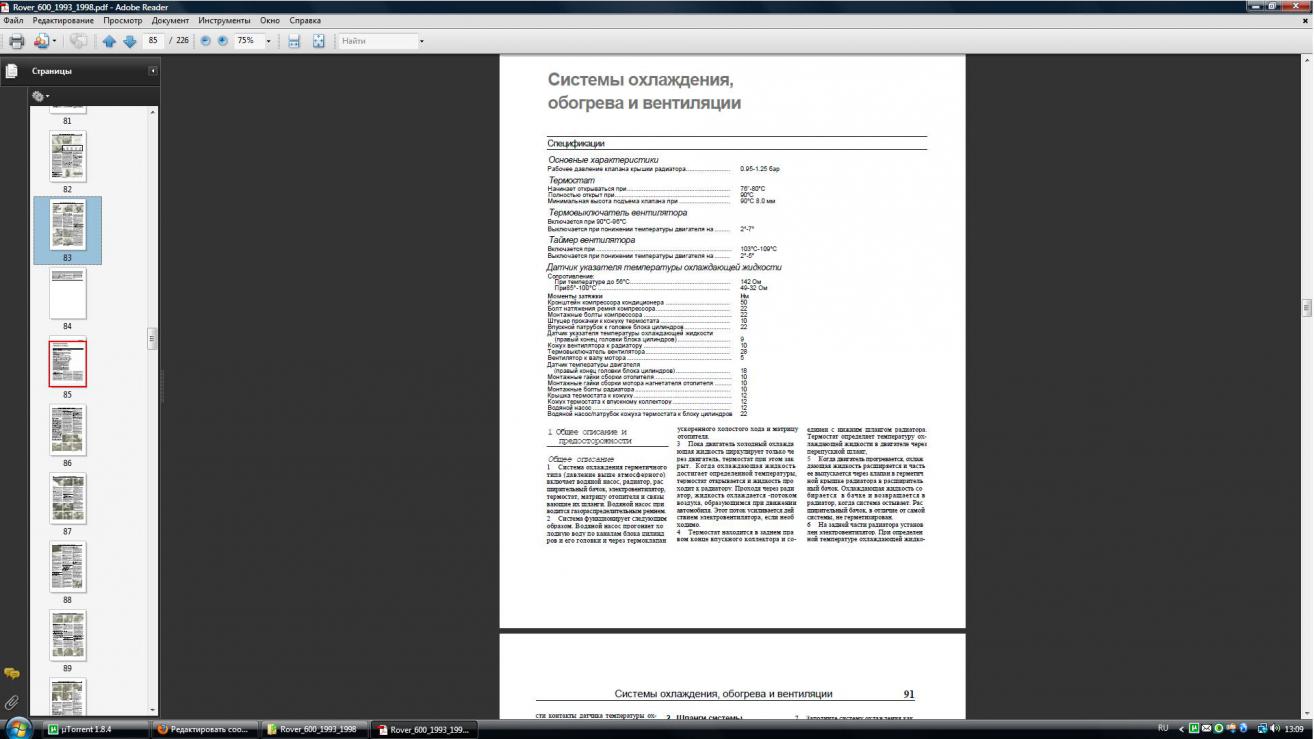Click the current page number field
The image size is (1314, 739).
154,41
